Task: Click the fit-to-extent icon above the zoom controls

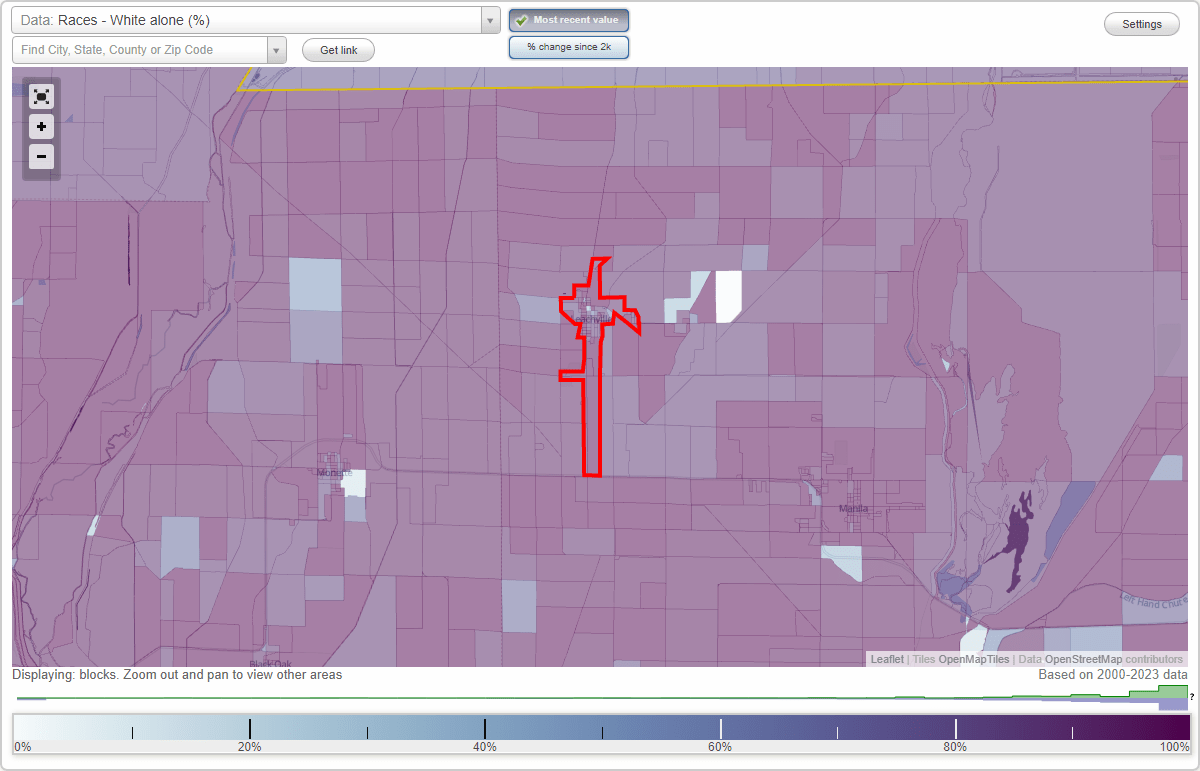Action: pos(41,96)
